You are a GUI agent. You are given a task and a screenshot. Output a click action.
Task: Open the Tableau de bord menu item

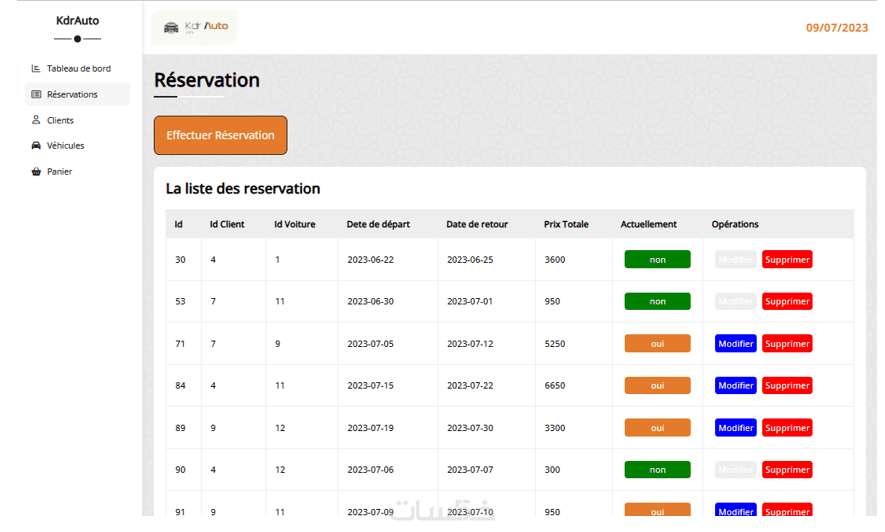[78, 69]
